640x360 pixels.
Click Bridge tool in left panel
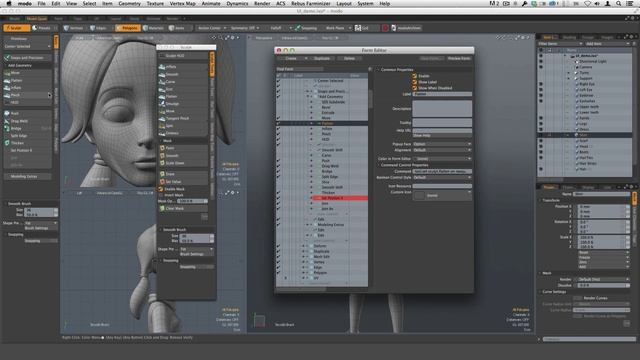pos(28,129)
